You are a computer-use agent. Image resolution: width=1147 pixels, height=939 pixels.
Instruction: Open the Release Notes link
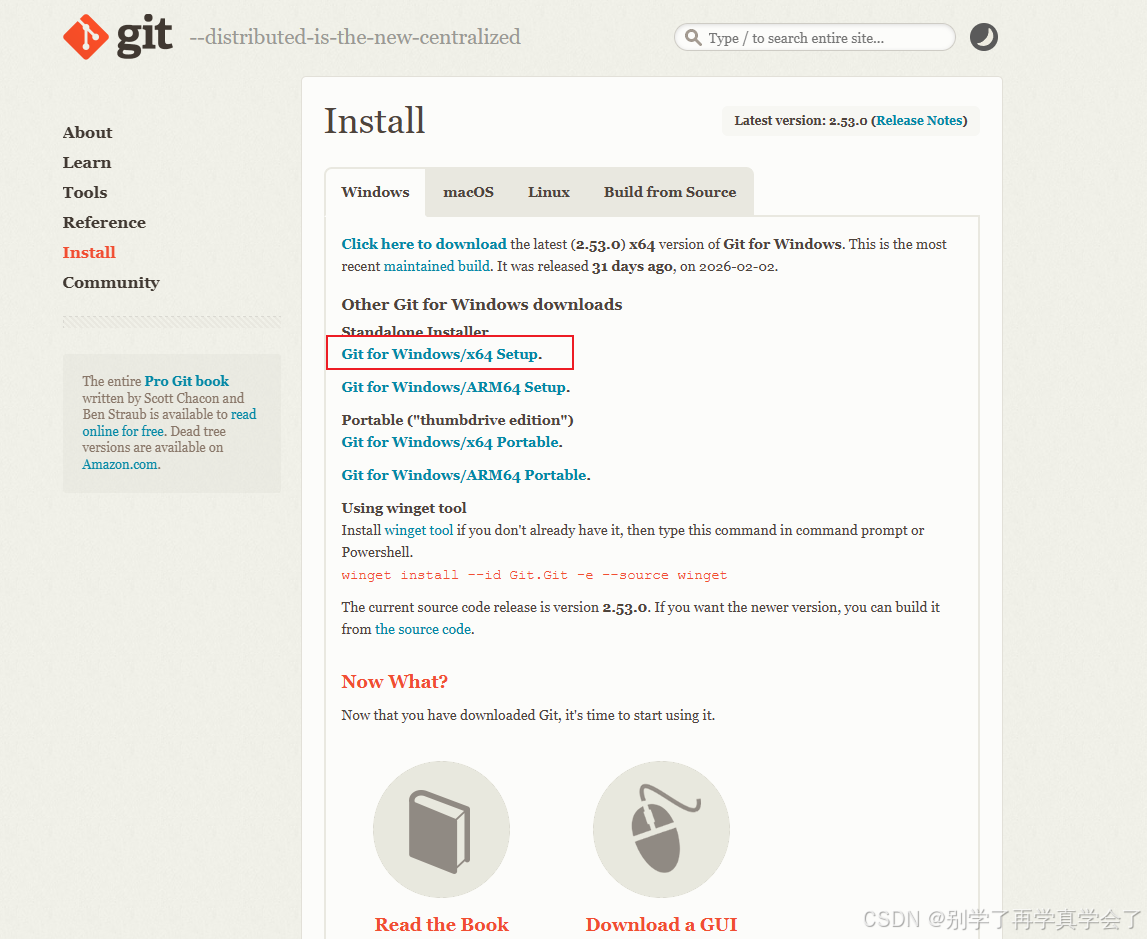920,121
